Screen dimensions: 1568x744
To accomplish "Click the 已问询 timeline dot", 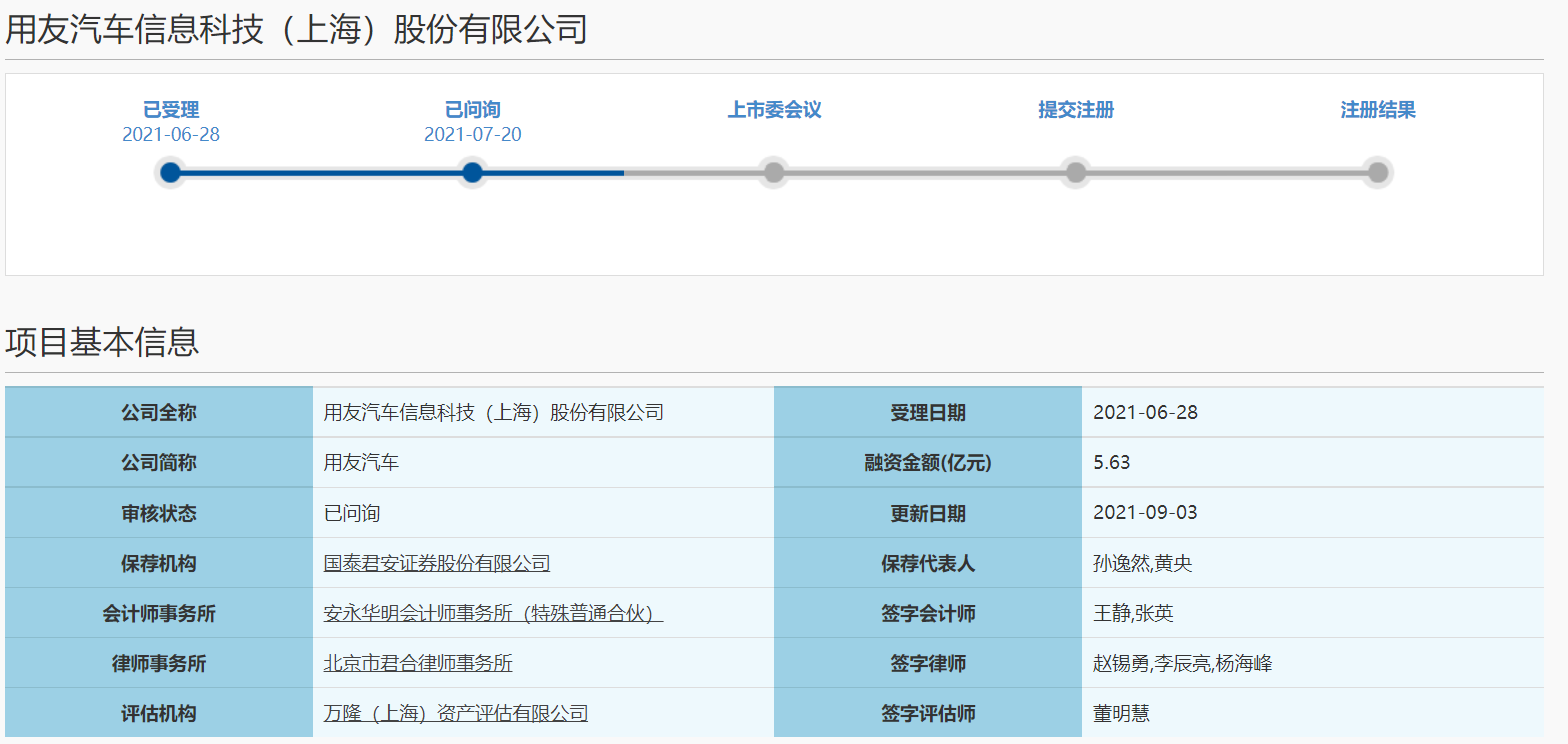I will pos(473,173).
